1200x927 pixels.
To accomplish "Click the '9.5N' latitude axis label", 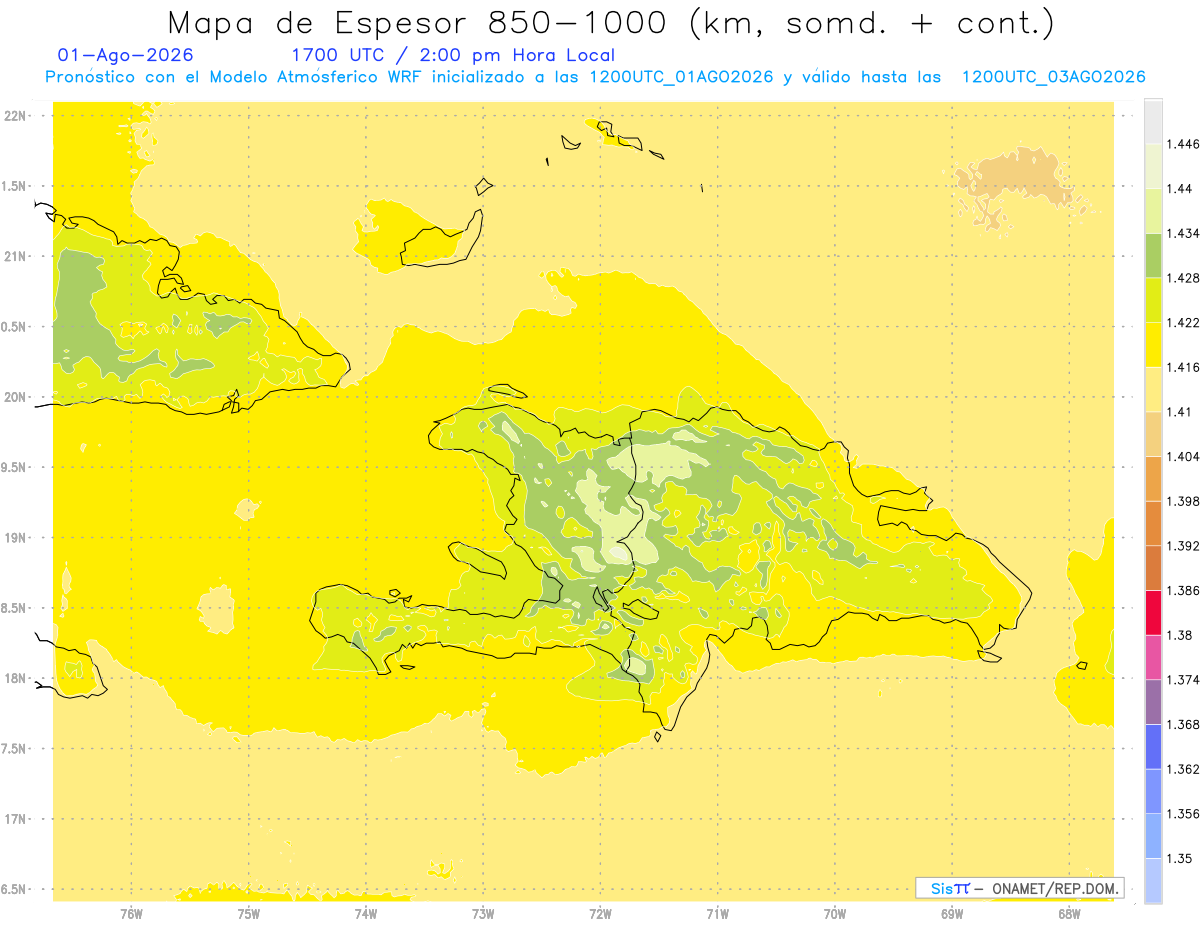I will (15, 467).
